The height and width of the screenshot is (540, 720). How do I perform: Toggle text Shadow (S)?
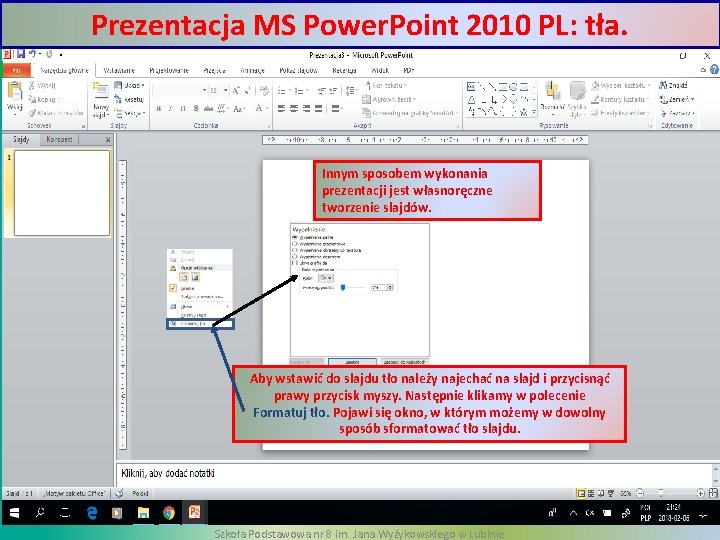[196, 108]
